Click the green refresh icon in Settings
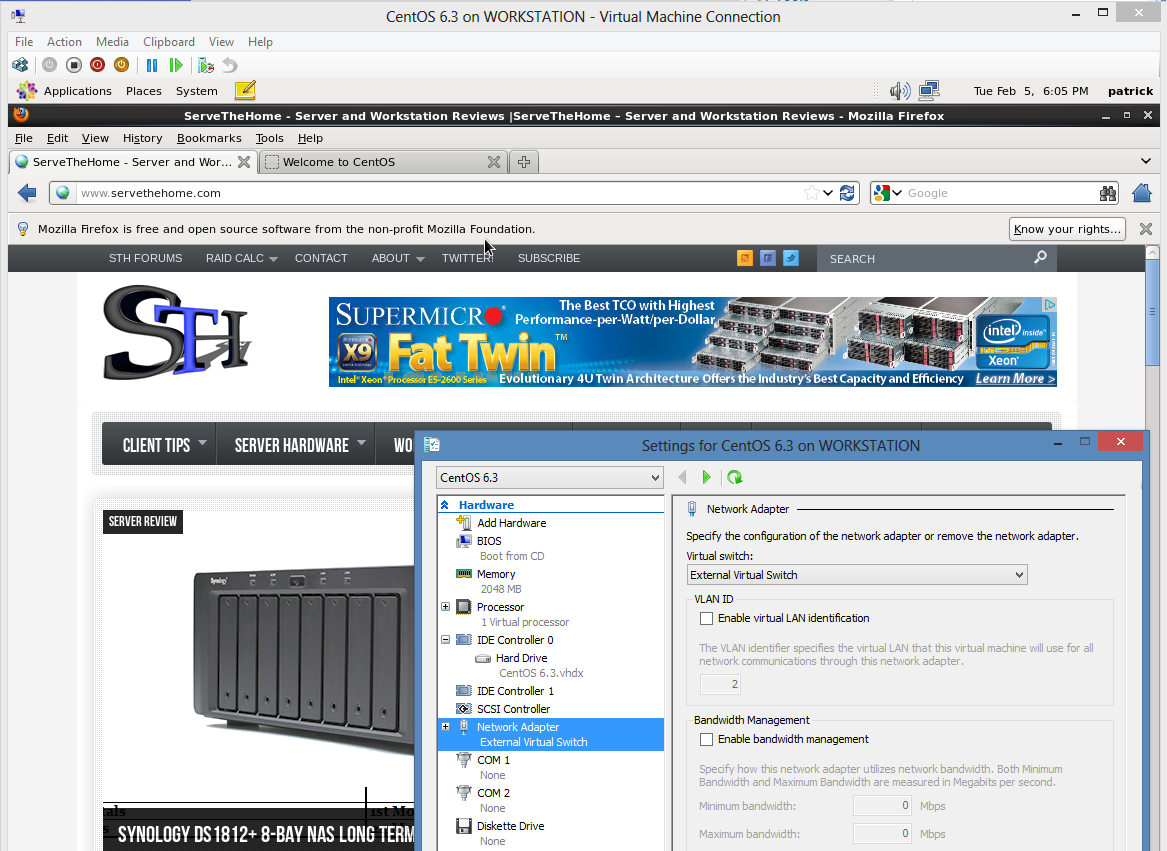The width and height of the screenshot is (1167, 851). [735, 478]
